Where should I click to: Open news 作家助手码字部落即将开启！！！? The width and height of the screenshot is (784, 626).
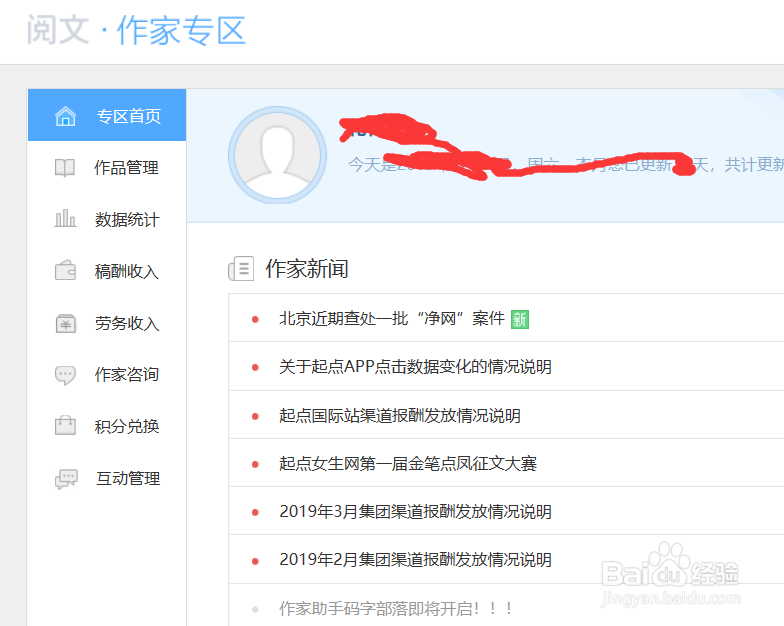click(x=396, y=608)
